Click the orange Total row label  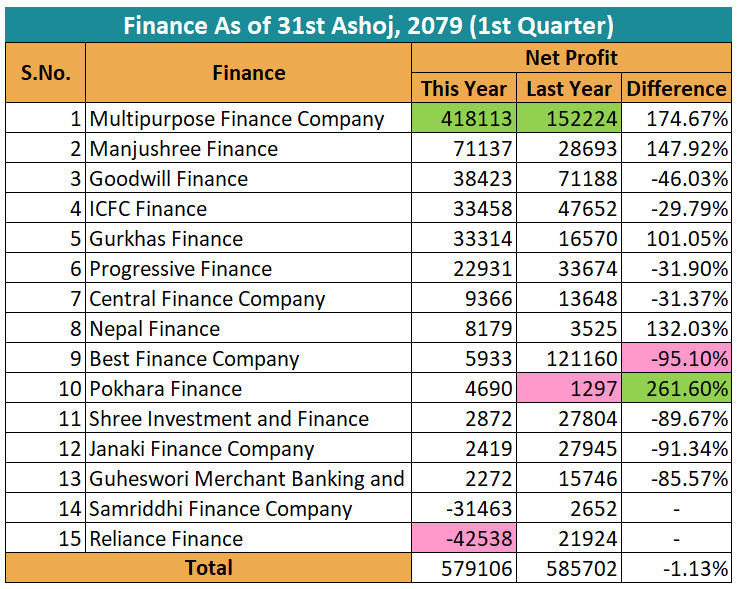pyautogui.click(x=208, y=568)
